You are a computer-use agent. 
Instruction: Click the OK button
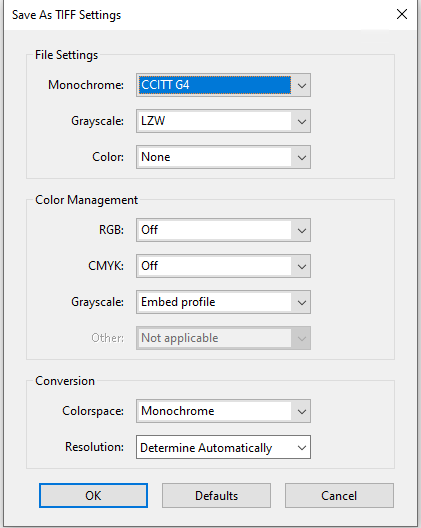pos(93,496)
